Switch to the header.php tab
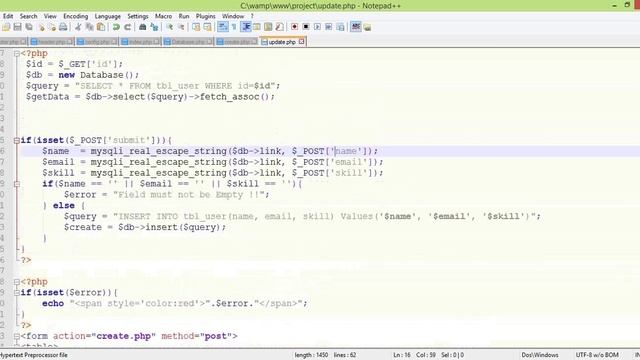The image size is (640, 360). tap(51, 42)
